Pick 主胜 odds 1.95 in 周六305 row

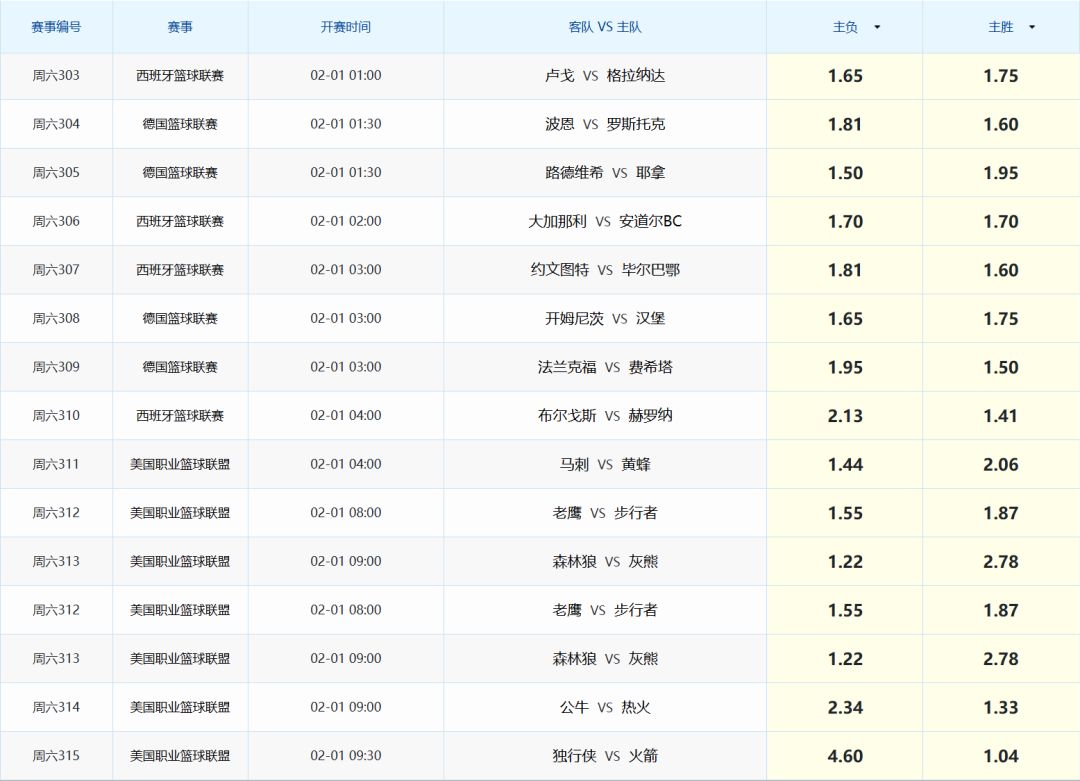(1001, 174)
